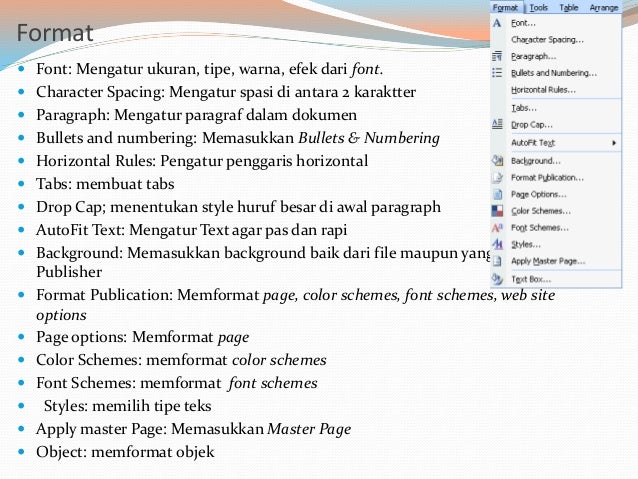Open the Tools menu
638x479 pixels.
(x=538, y=7)
